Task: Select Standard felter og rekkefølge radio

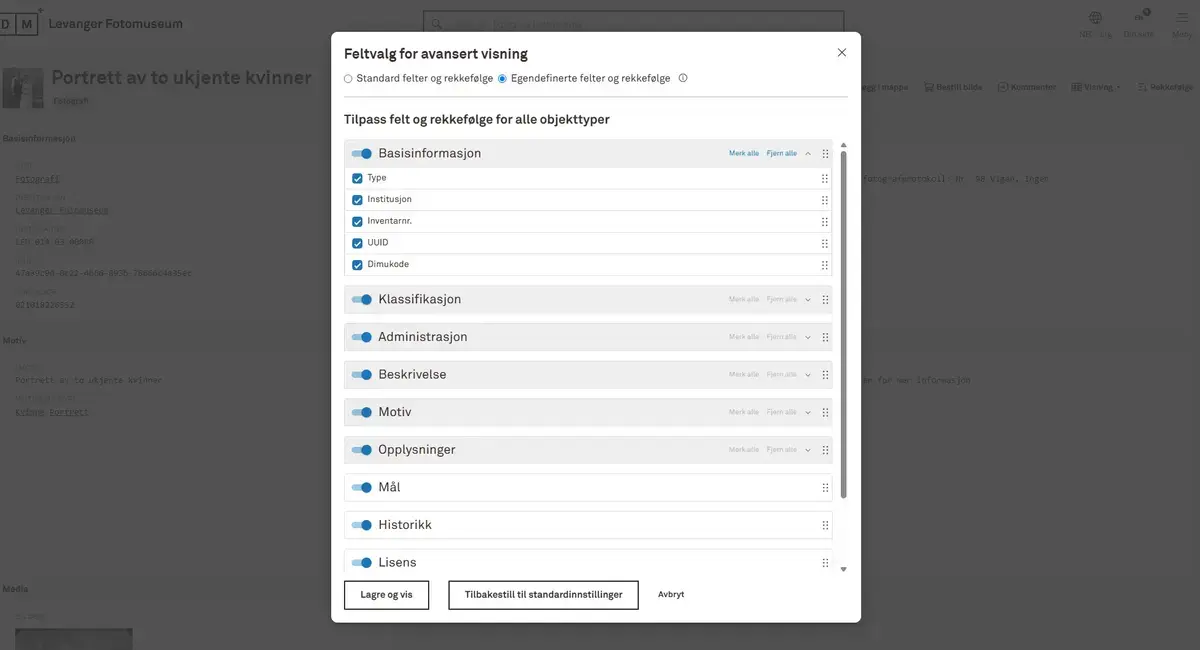Action: (348, 78)
